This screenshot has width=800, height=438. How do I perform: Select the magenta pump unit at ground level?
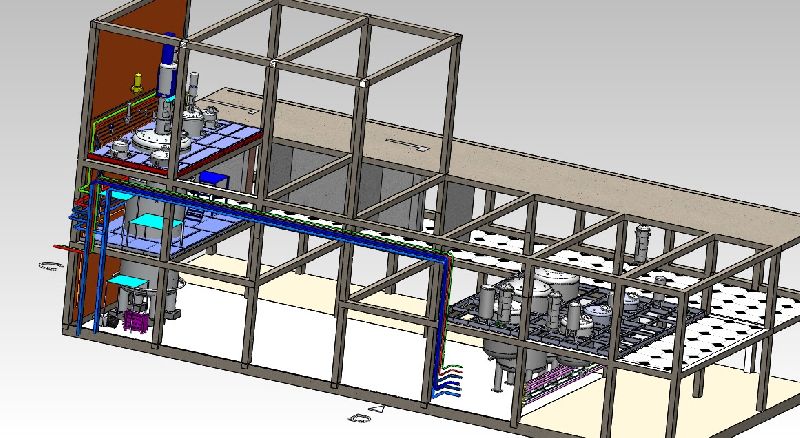tap(136, 322)
